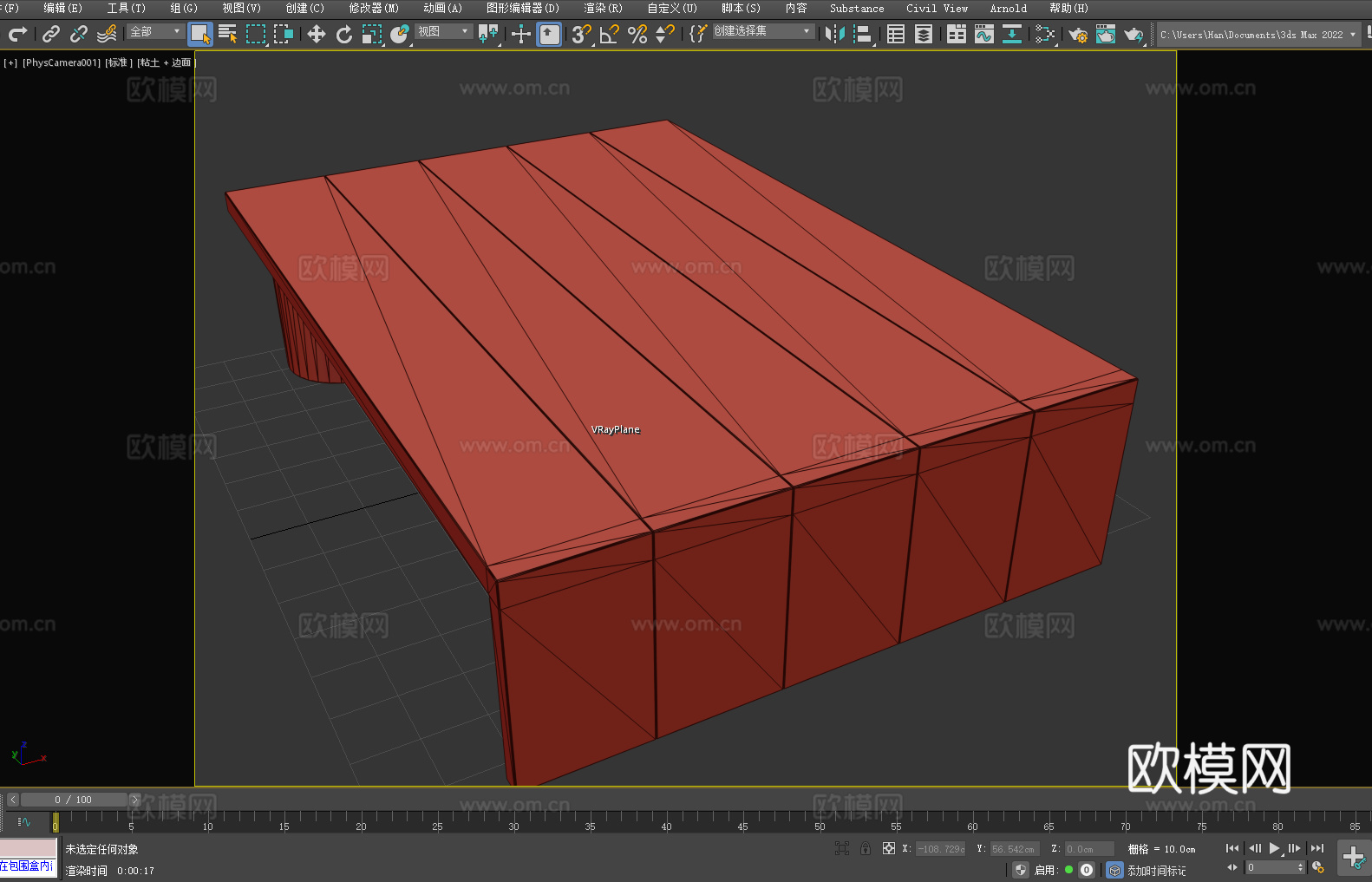Open the 视图 reference coordinate dropdown

click(x=443, y=31)
